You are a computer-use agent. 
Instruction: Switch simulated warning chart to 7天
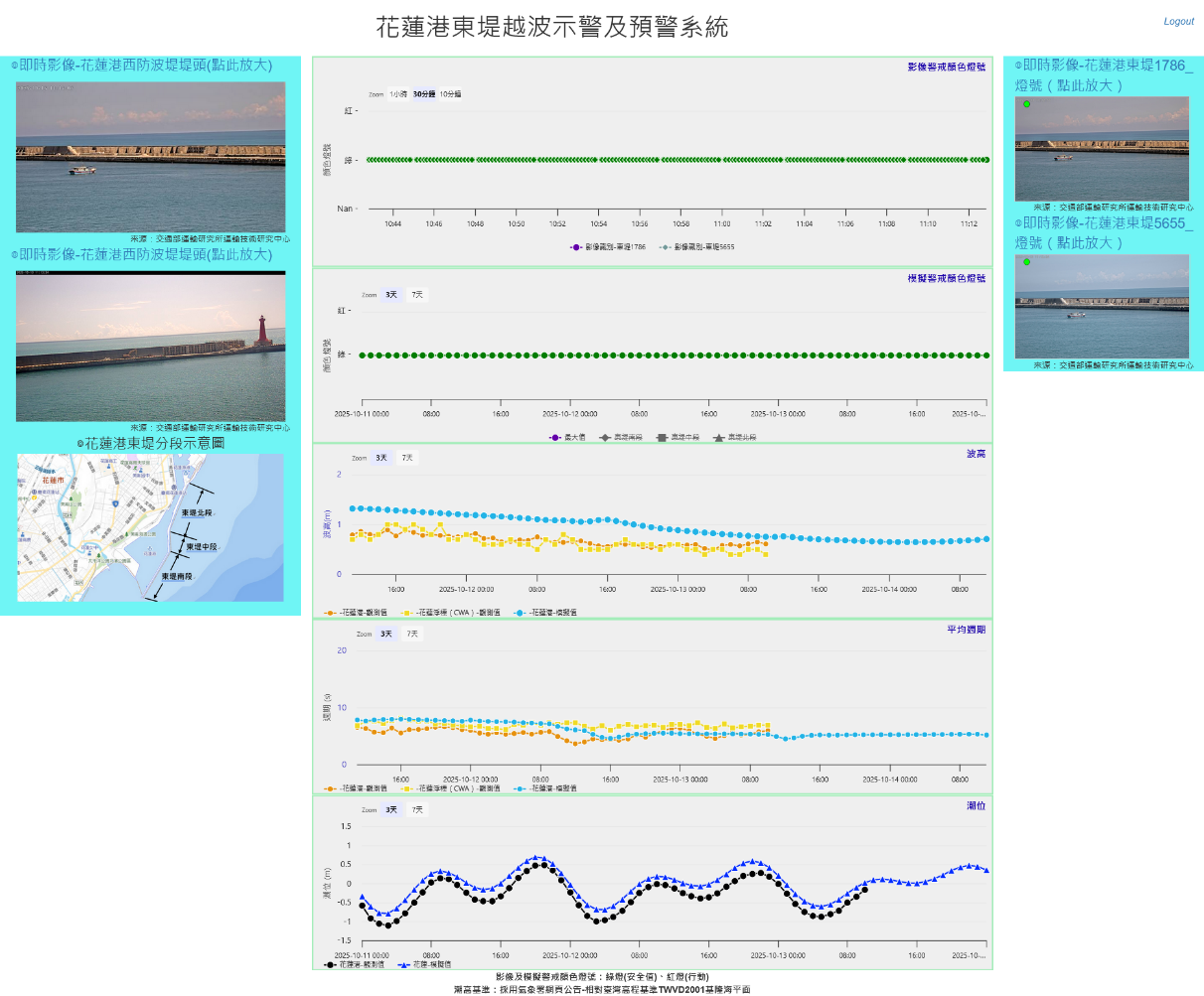[417, 295]
